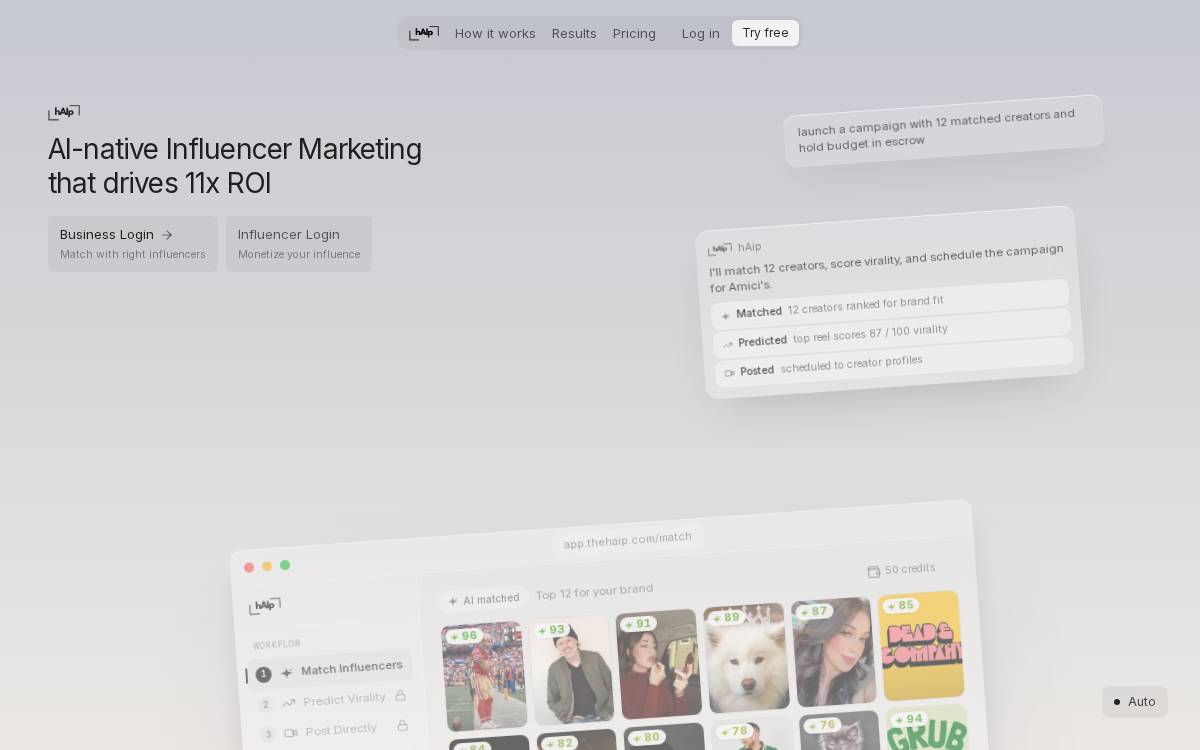
Task: Click the '50 credits' label
Action: pyautogui.click(x=910, y=569)
